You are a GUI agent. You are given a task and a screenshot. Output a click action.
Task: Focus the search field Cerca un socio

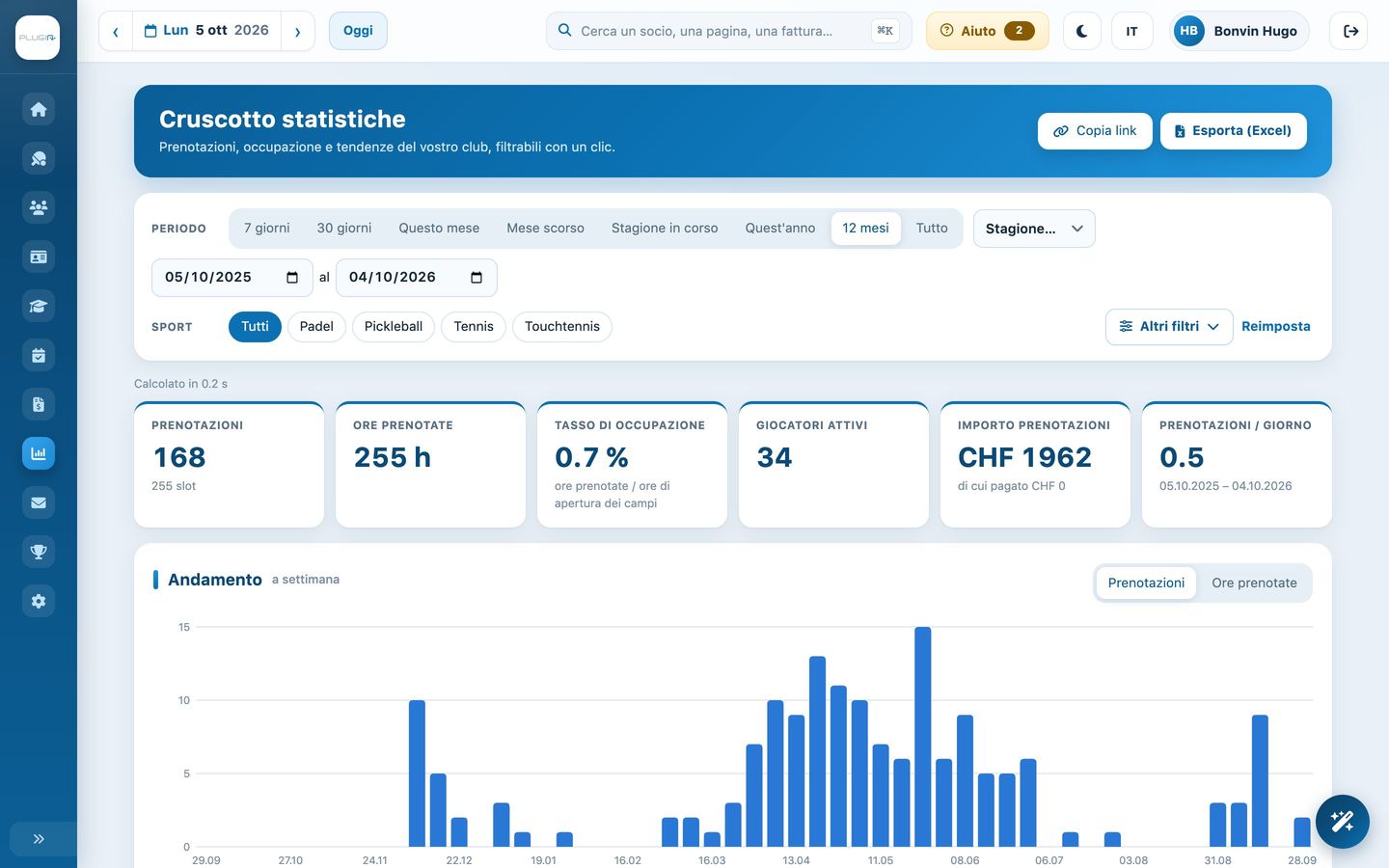[728, 31]
